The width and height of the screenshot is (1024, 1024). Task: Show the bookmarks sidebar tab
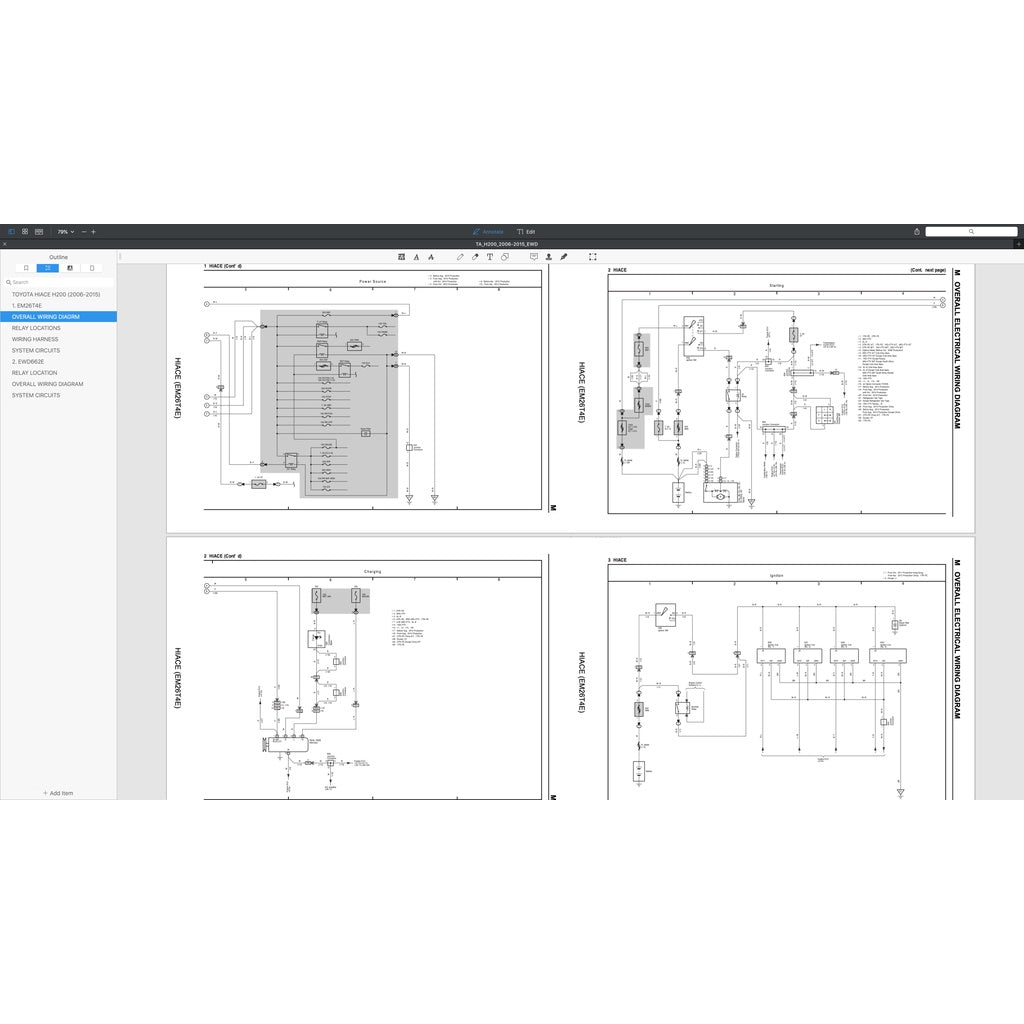26,268
